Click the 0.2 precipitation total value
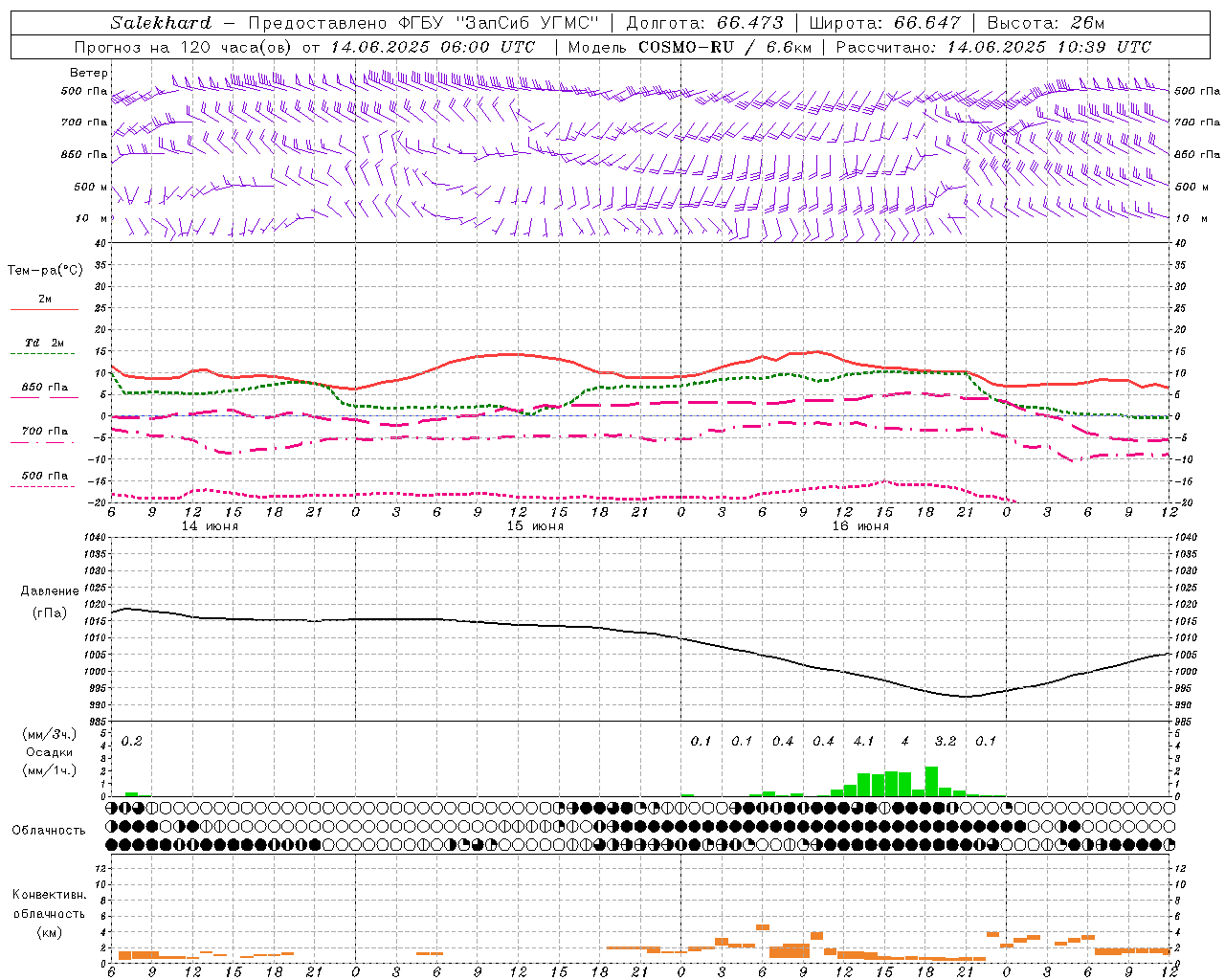The height and width of the screenshot is (980, 1225). click(x=132, y=742)
